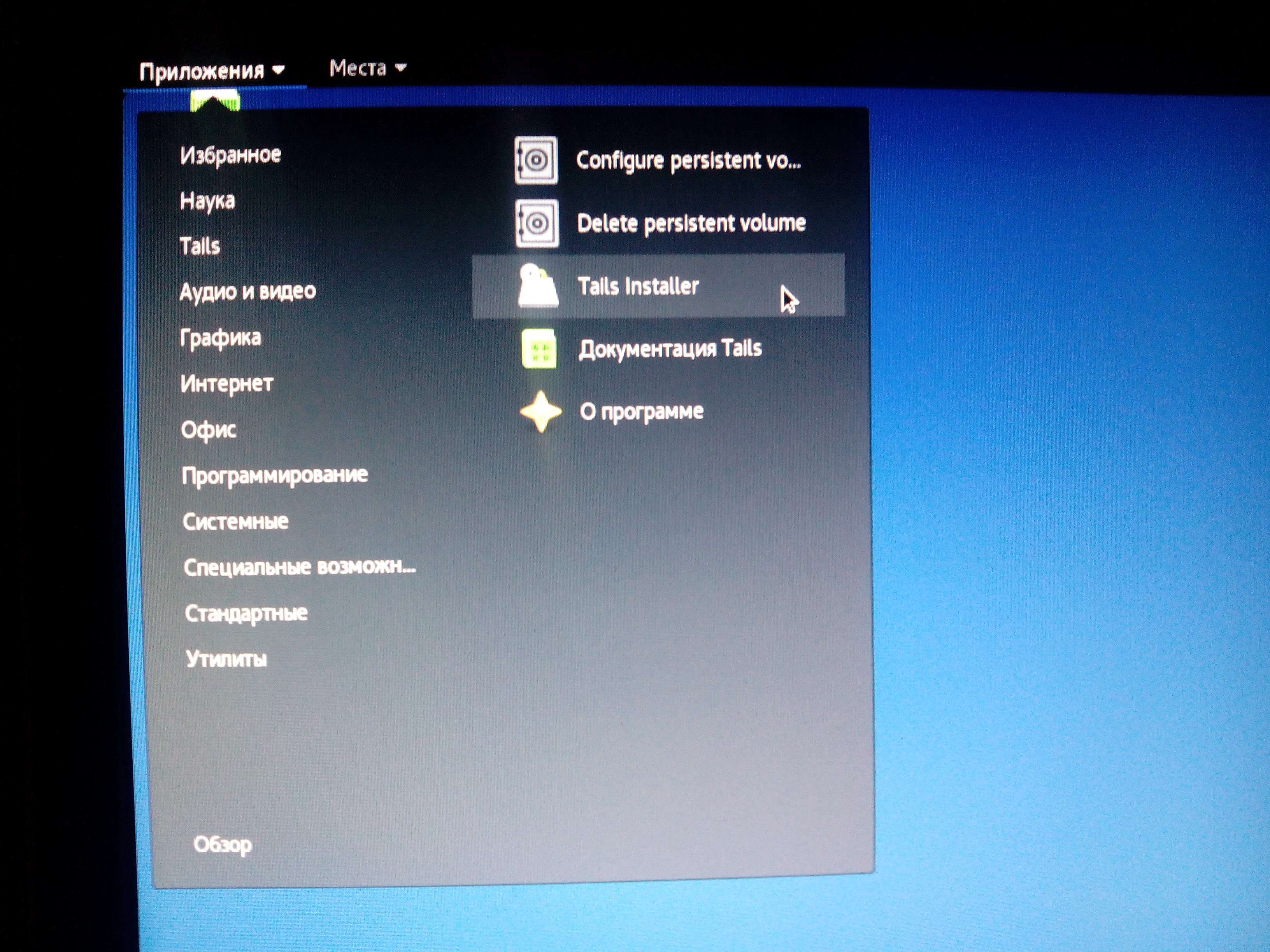Select the Избранное category
Viewport: 1270px width, 952px height.
pyautogui.click(x=230, y=155)
